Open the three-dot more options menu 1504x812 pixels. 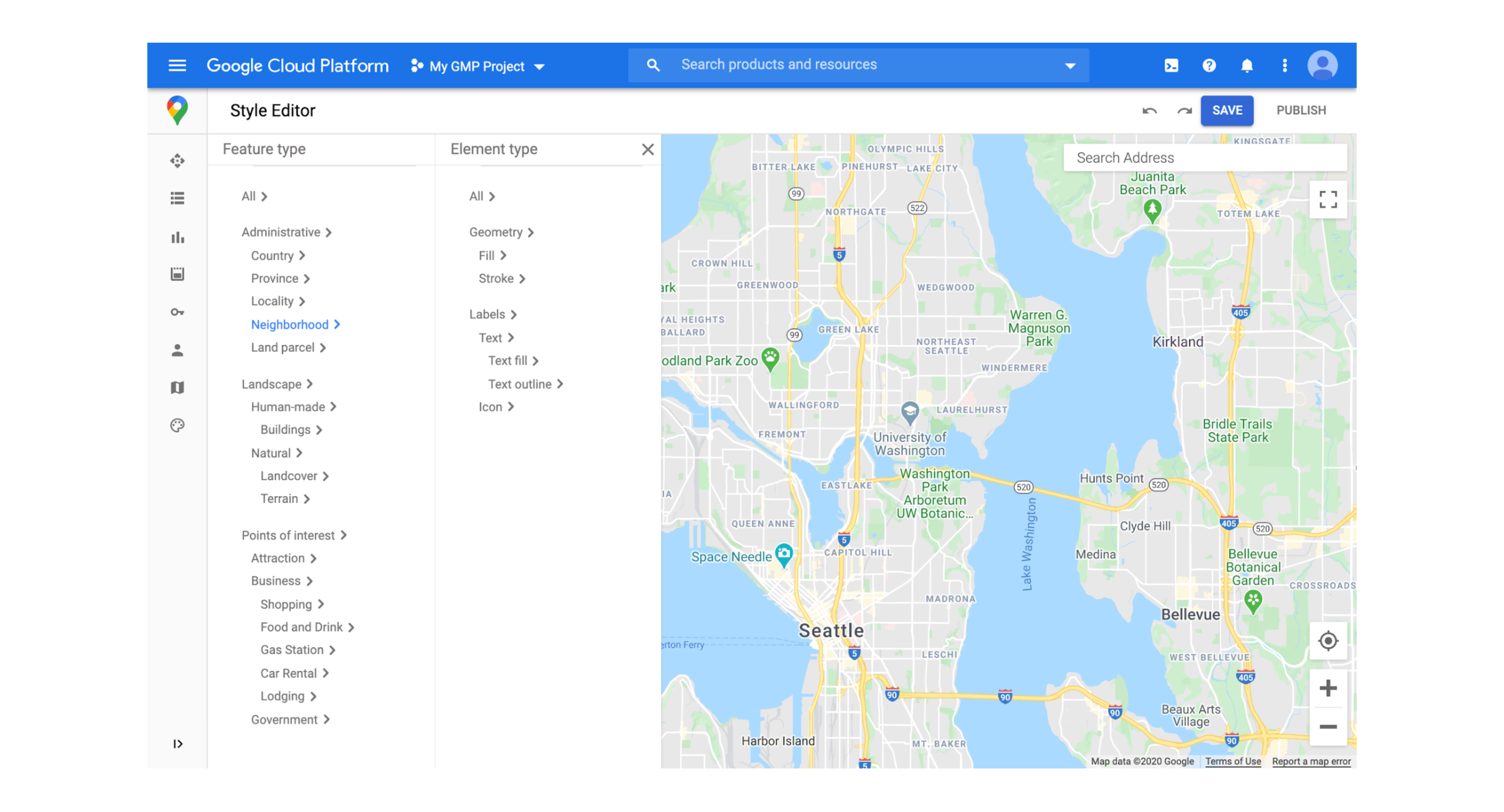coord(1285,65)
